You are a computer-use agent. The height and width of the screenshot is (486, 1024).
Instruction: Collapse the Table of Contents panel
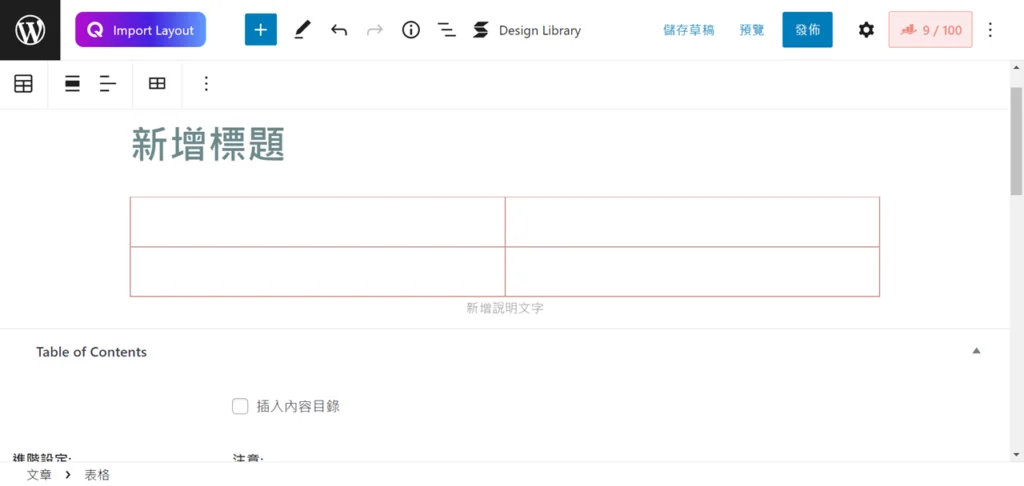[x=976, y=351]
